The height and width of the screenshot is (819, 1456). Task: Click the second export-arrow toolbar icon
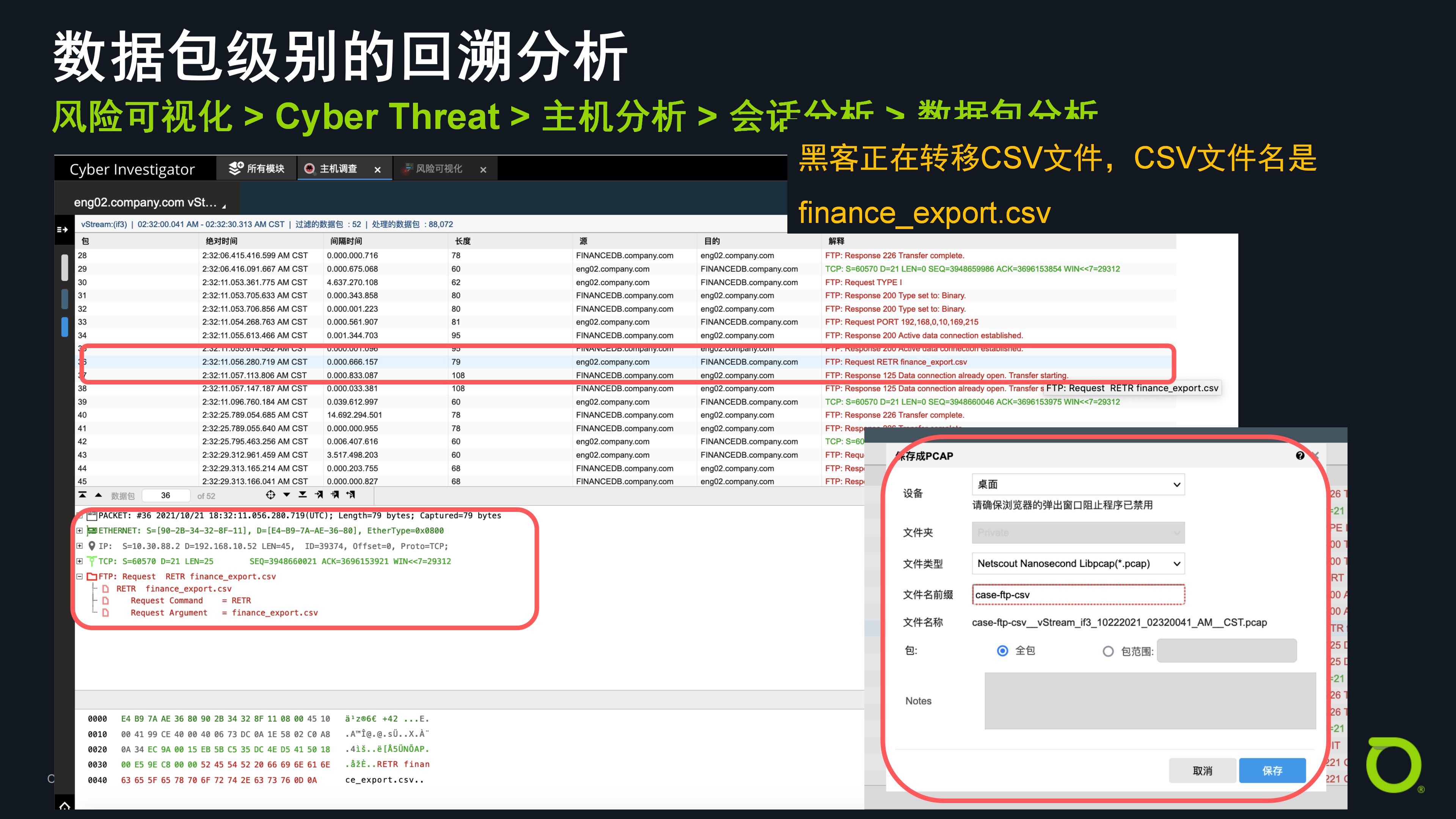click(335, 495)
